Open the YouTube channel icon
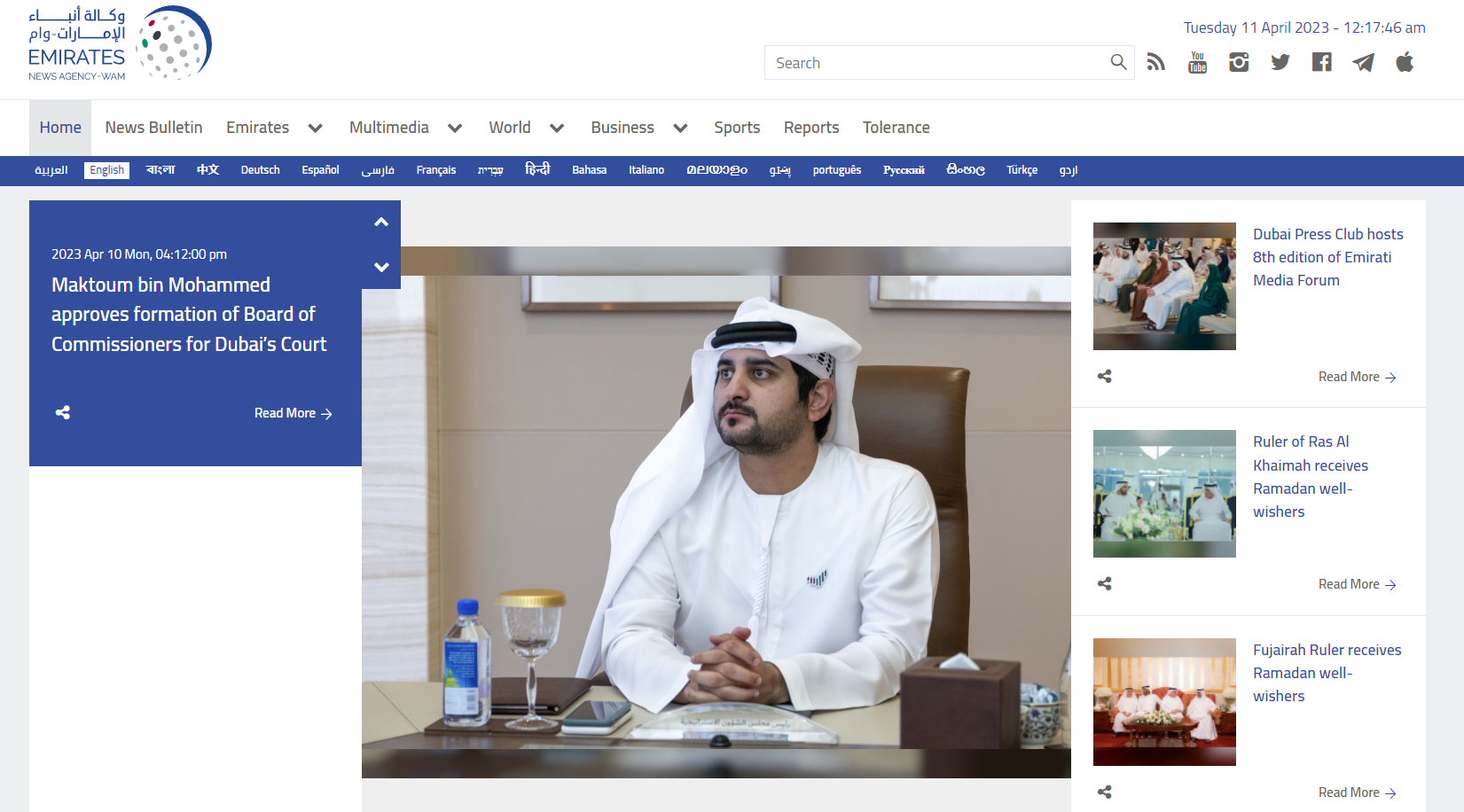1464x812 pixels. [x=1197, y=62]
